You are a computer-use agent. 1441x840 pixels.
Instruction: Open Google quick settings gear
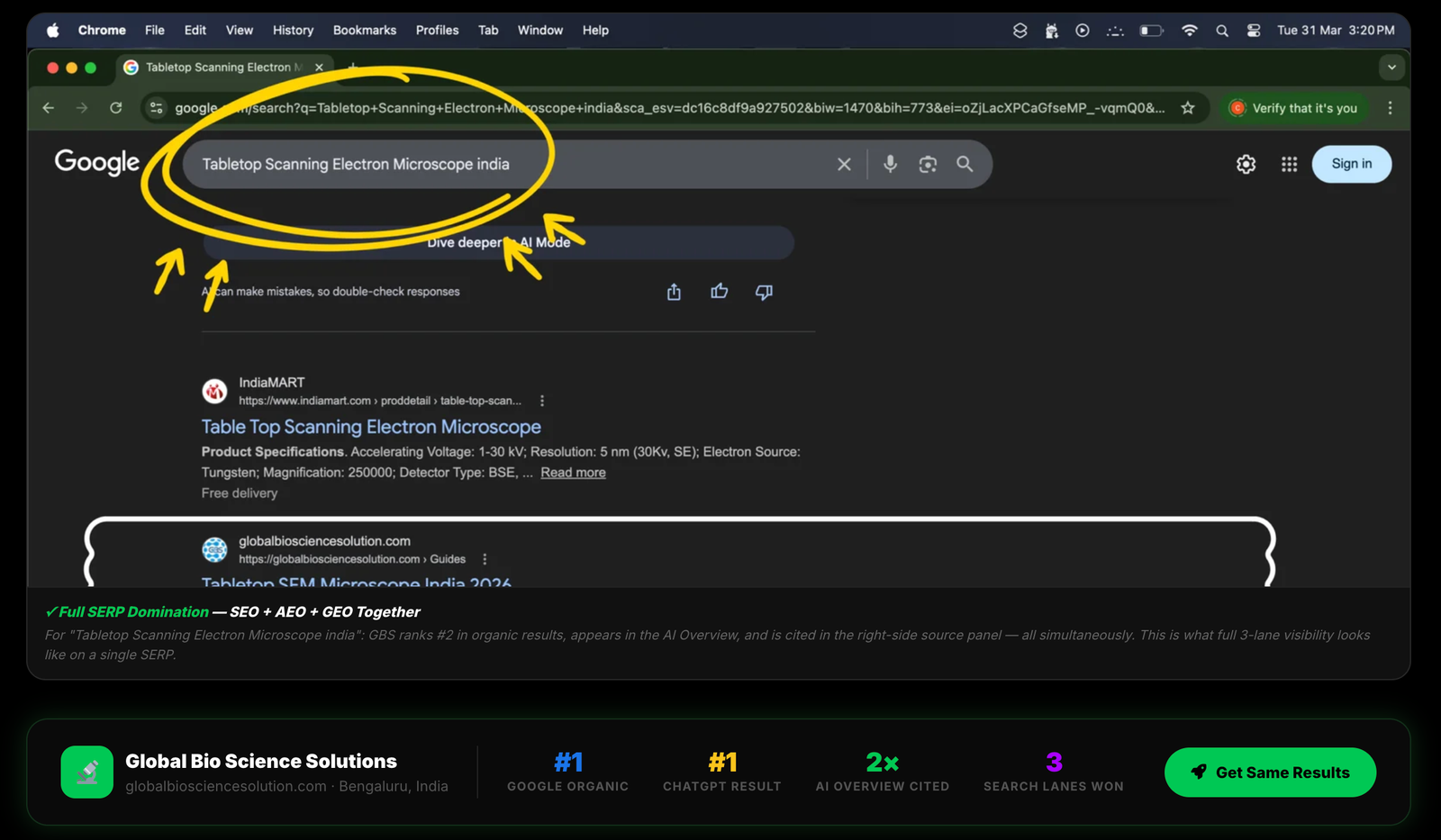[1246, 164]
